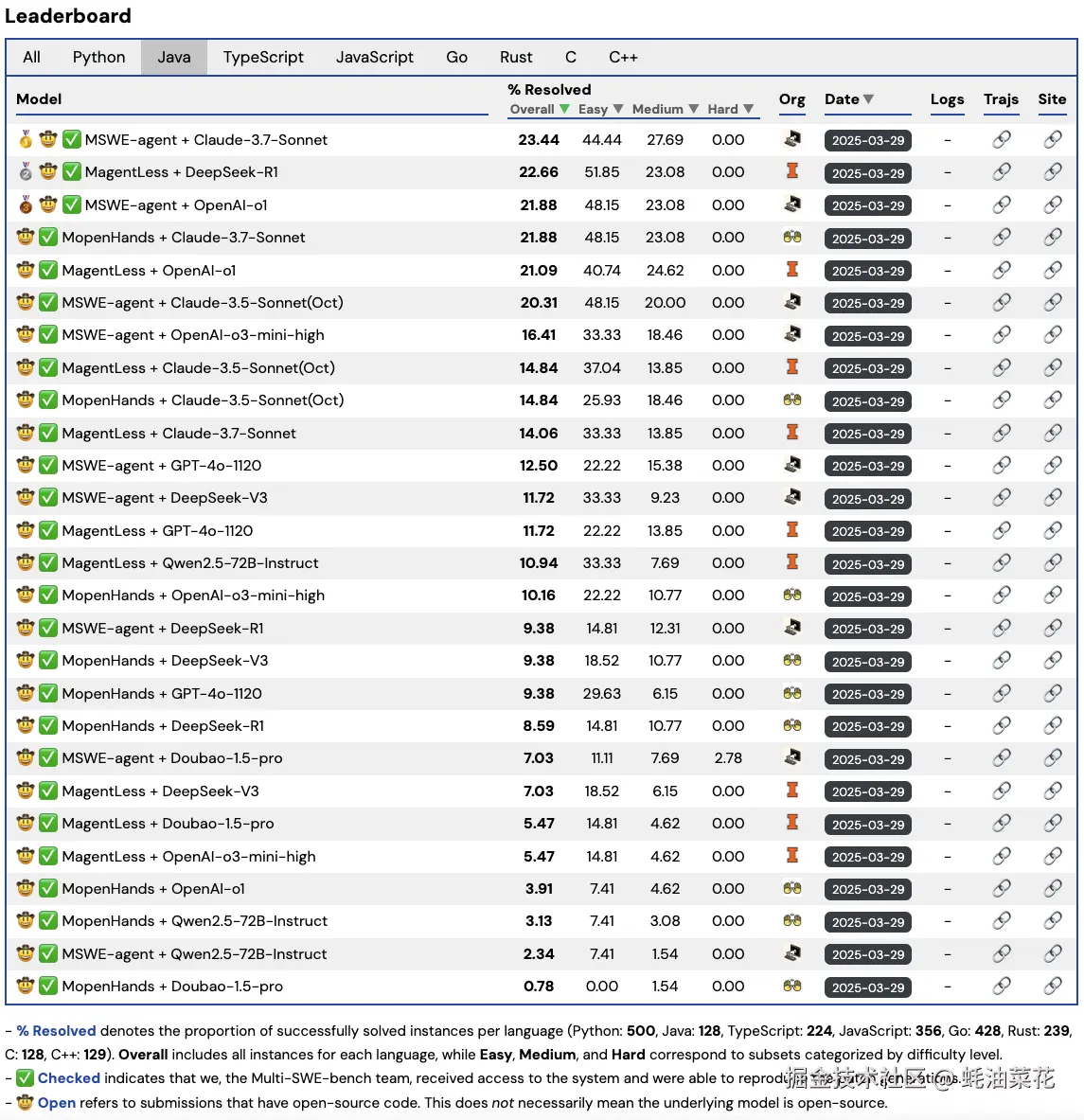
Task: Sort by Easy column arrow
Action: (x=618, y=109)
